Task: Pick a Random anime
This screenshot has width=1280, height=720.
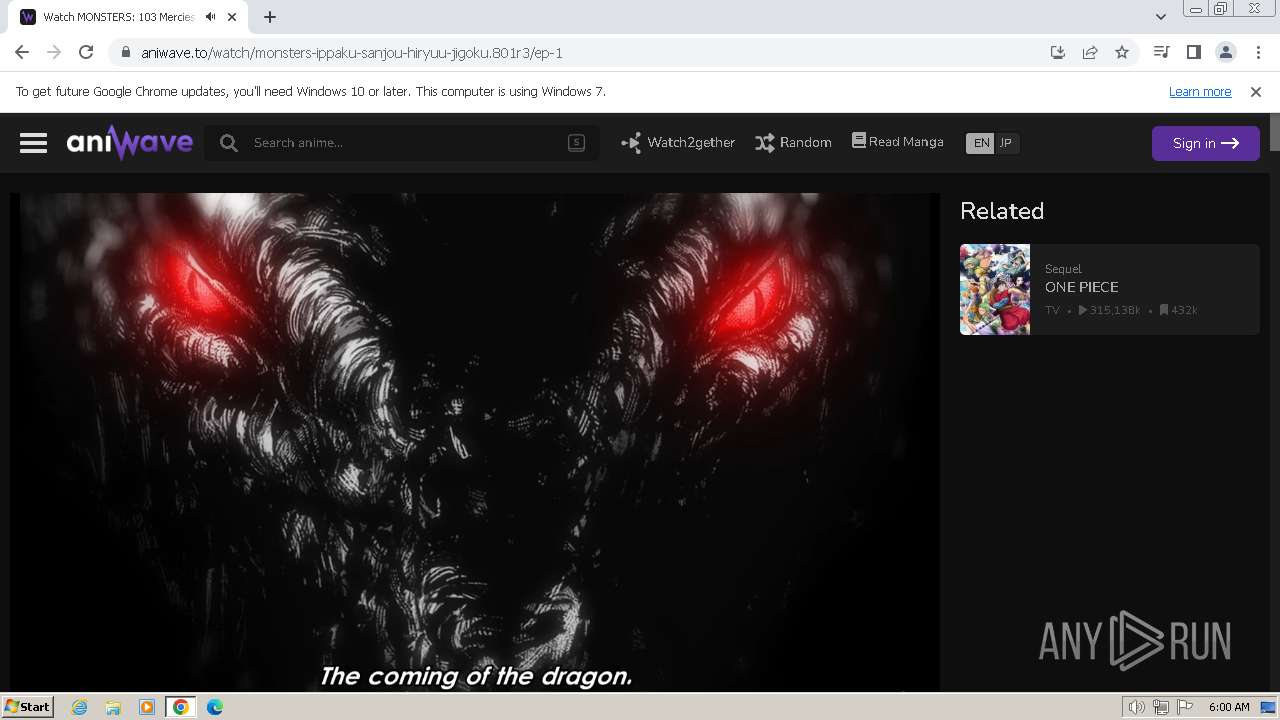Action: click(x=793, y=143)
